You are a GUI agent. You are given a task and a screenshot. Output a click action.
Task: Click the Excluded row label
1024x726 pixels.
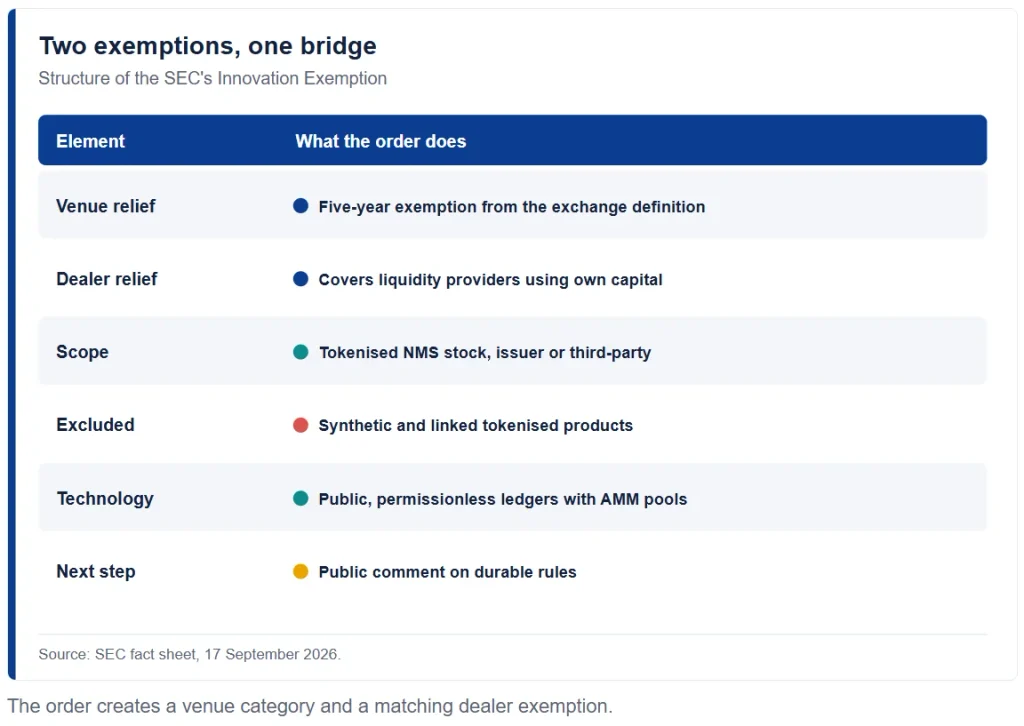tap(95, 425)
